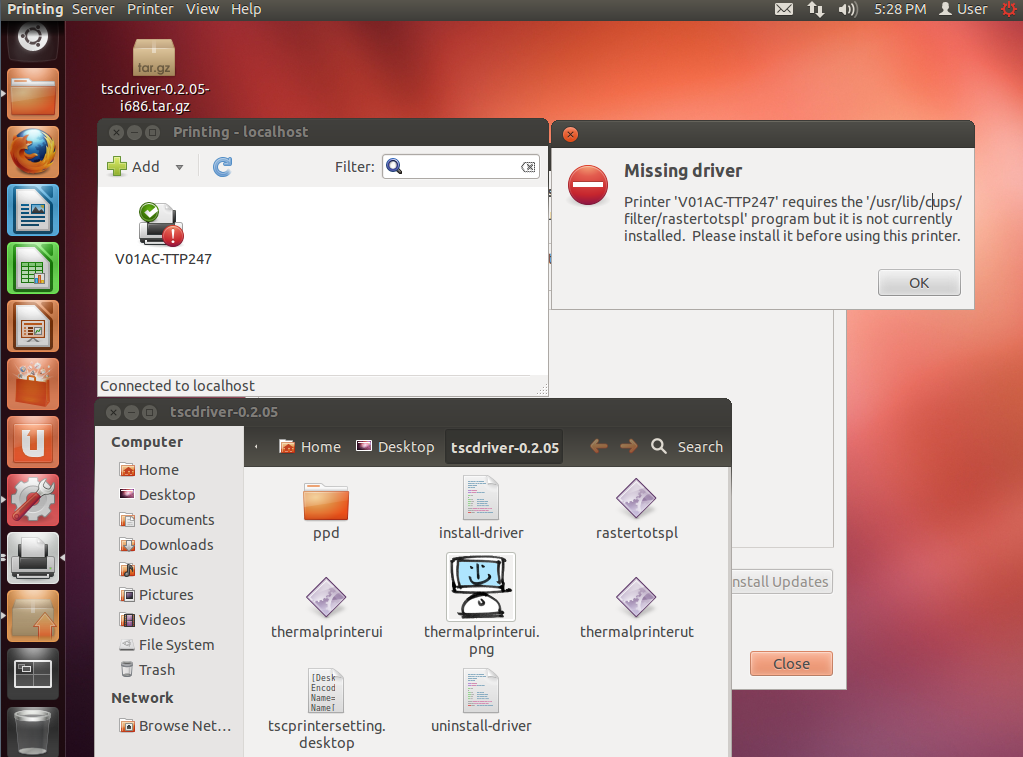The height and width of the screenshot is (757, 1023).
Task: Launch Firefox from the dock
Action: [x=33, y=152]
